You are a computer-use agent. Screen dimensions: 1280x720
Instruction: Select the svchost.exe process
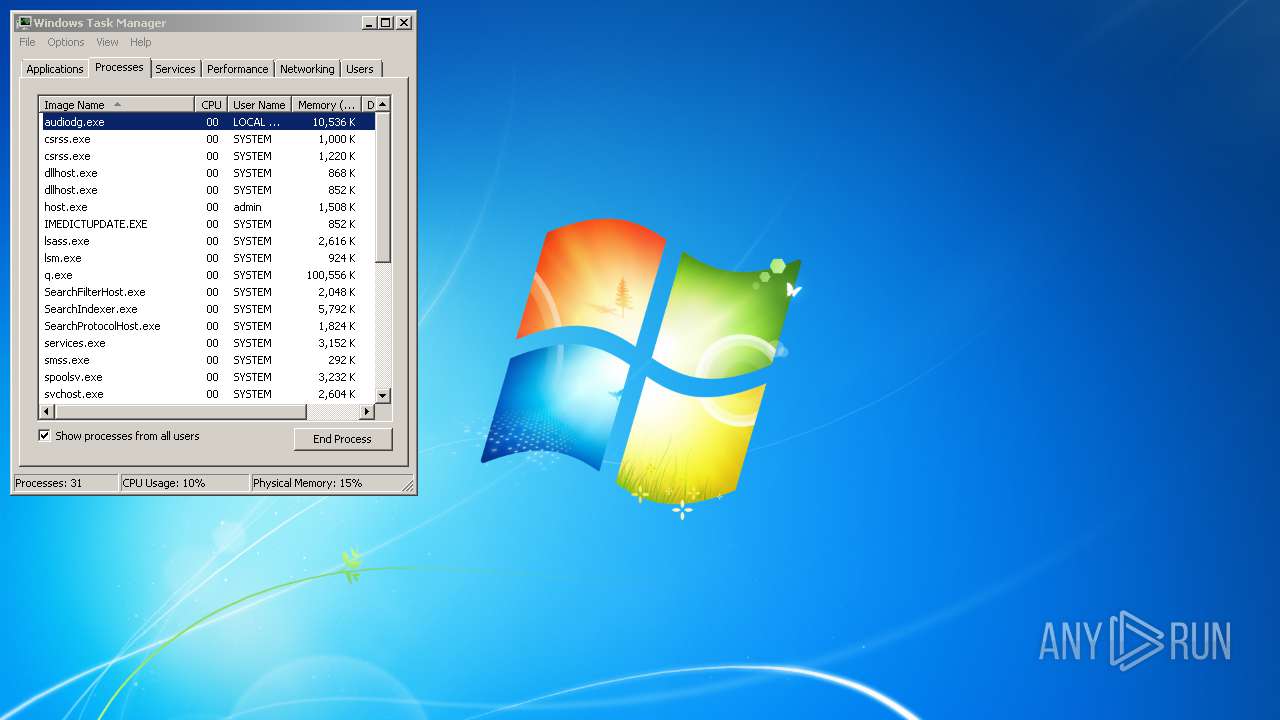point(207,394)
